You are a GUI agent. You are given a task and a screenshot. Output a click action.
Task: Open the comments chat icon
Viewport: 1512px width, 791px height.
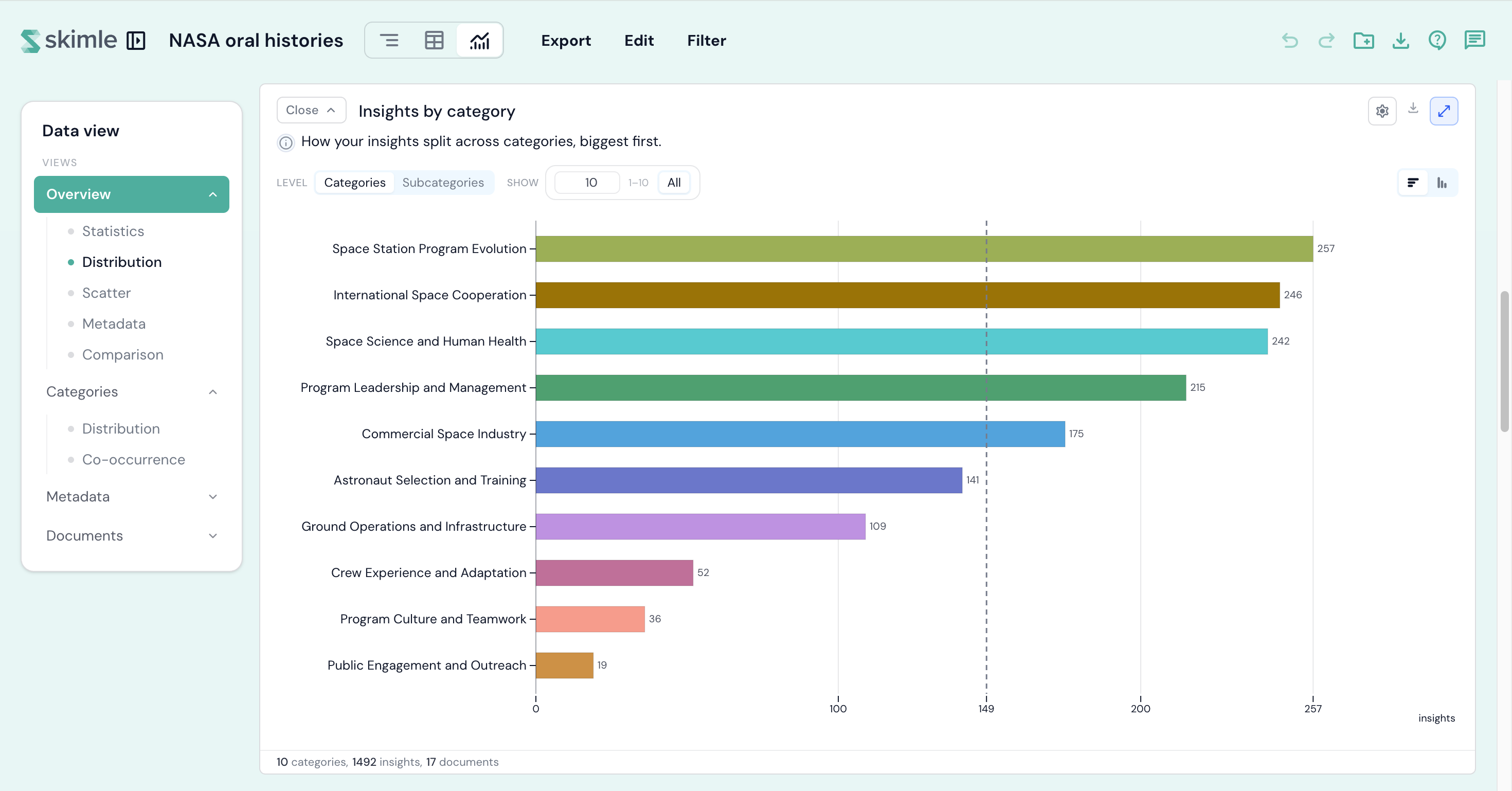(1474, 41)
